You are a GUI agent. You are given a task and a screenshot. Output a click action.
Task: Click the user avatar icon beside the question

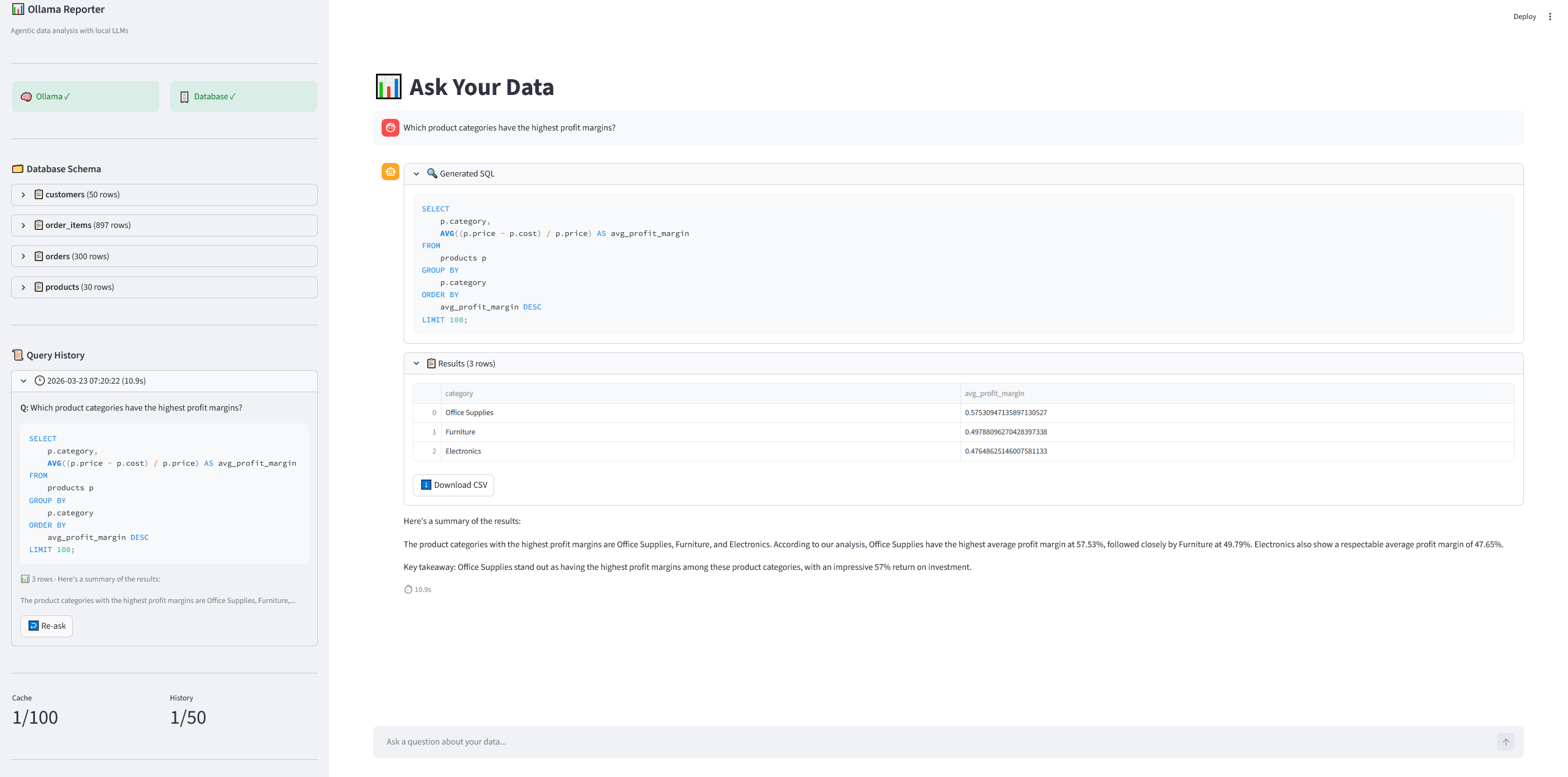[390, 127]
